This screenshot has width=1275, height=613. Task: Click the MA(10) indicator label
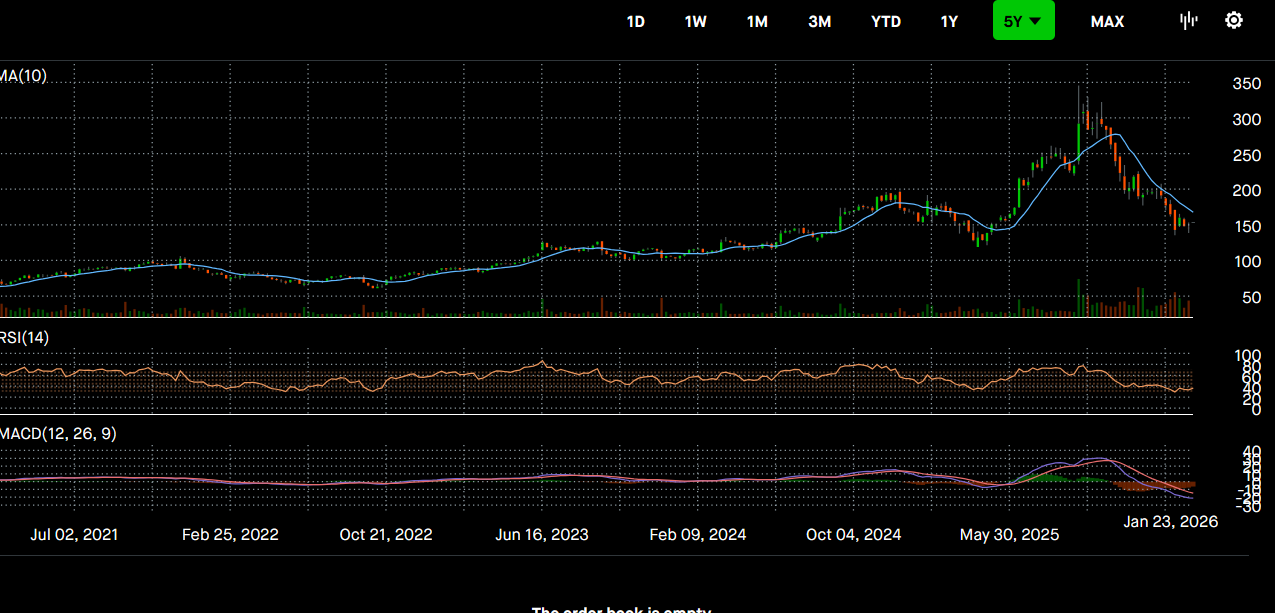[23, 75]
